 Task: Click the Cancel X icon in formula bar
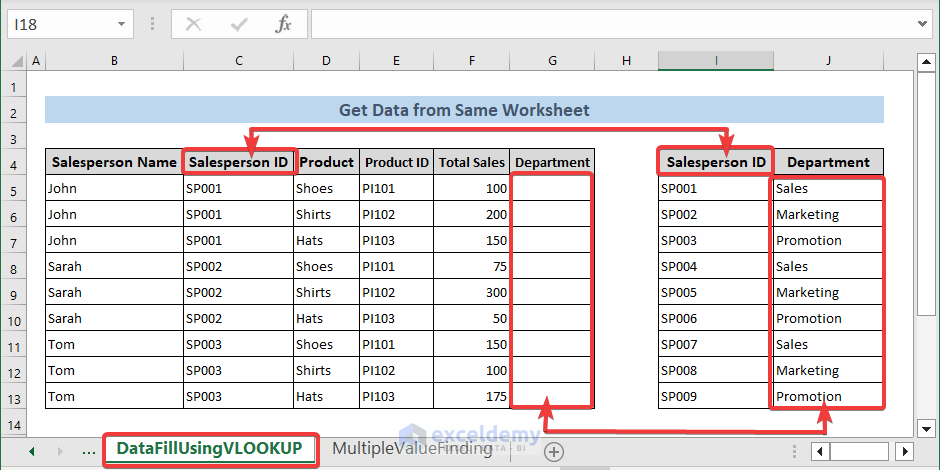[194, 25]
